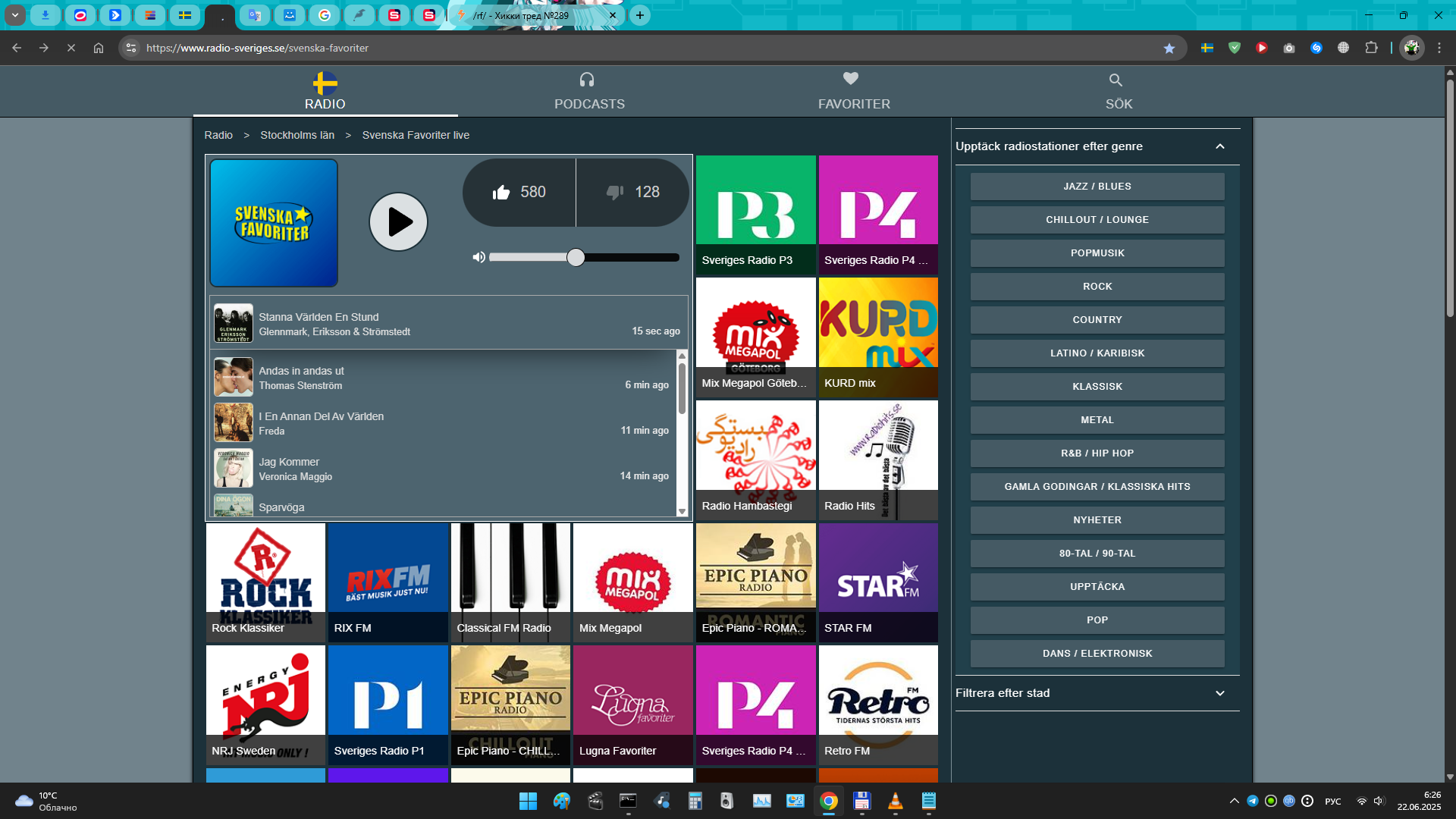This screenshot has width=1456, height=819.
Task: Select the POP genre
Action: [1097, 620]
